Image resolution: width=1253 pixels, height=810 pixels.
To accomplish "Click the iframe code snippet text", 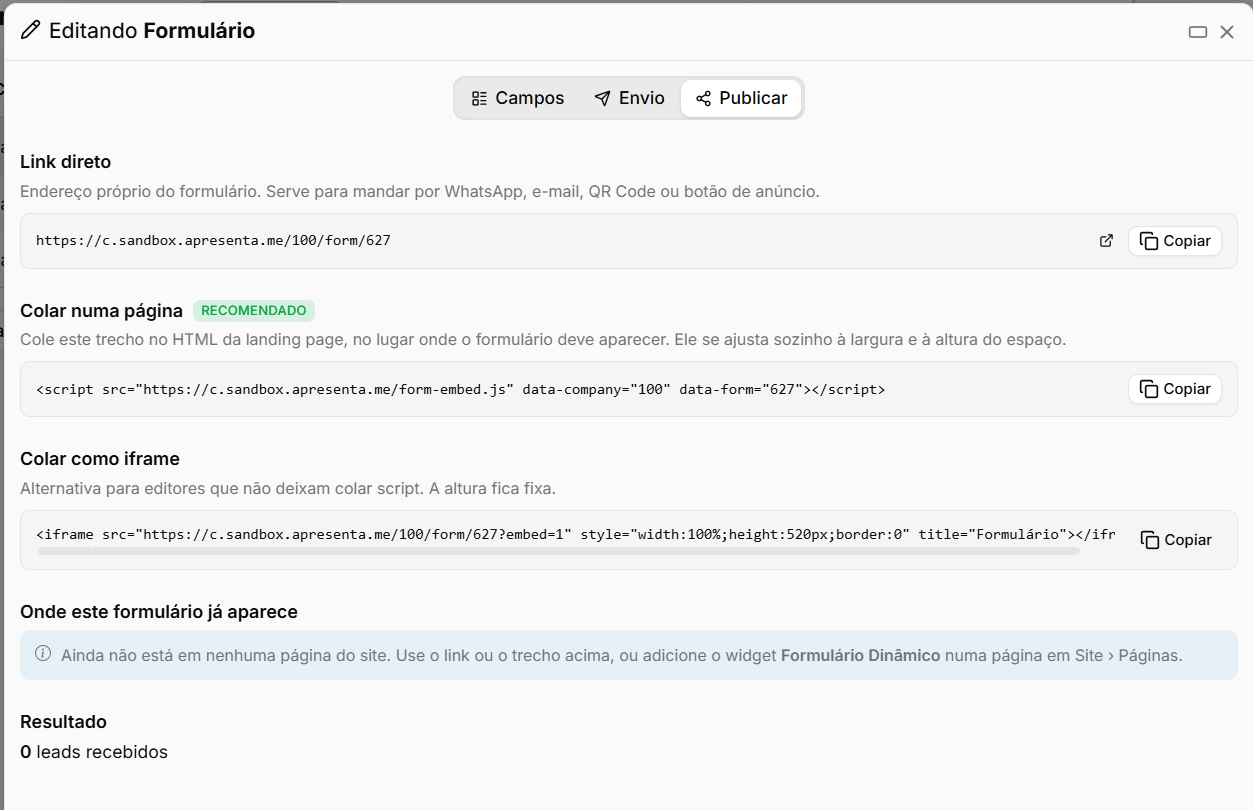I will (x=575, y=534).
